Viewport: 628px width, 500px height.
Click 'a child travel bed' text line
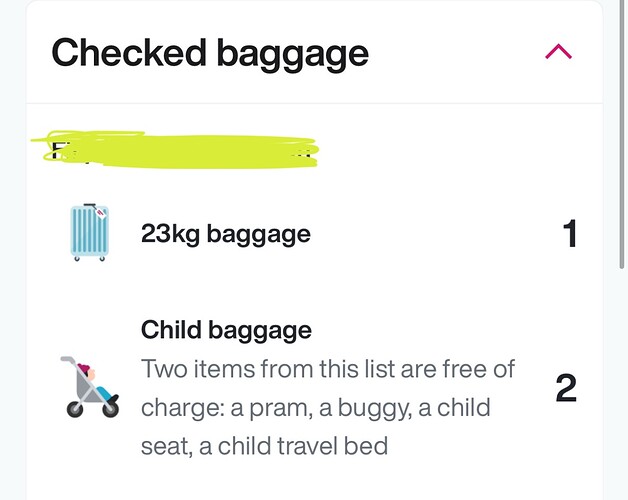pos(294,446)
